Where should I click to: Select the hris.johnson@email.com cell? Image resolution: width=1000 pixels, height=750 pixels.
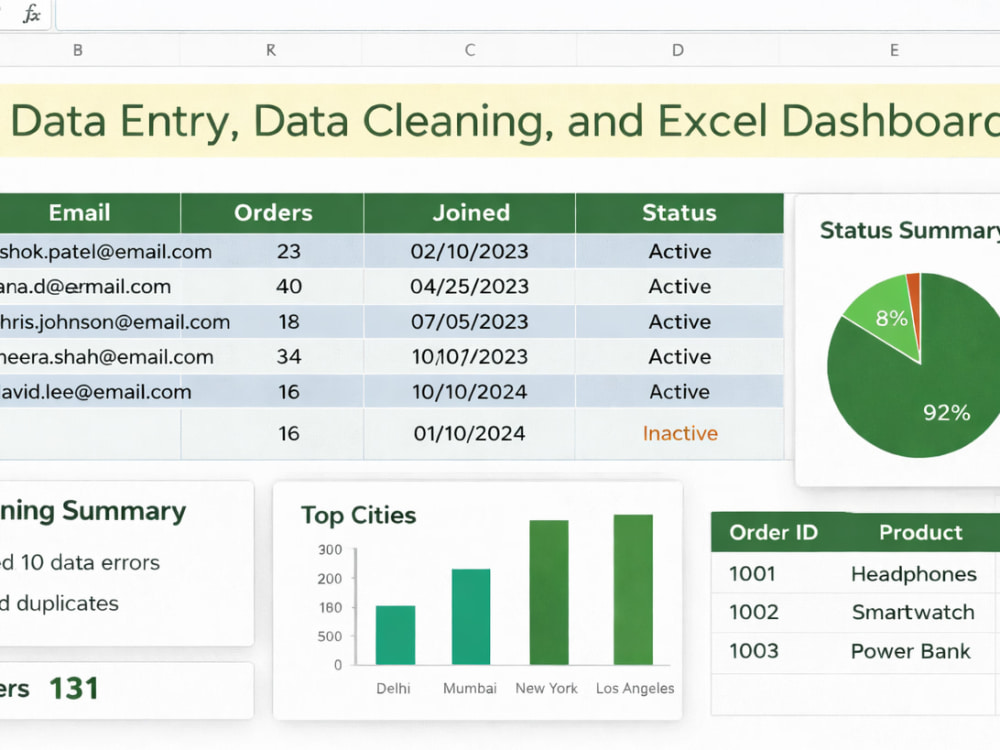90,321
